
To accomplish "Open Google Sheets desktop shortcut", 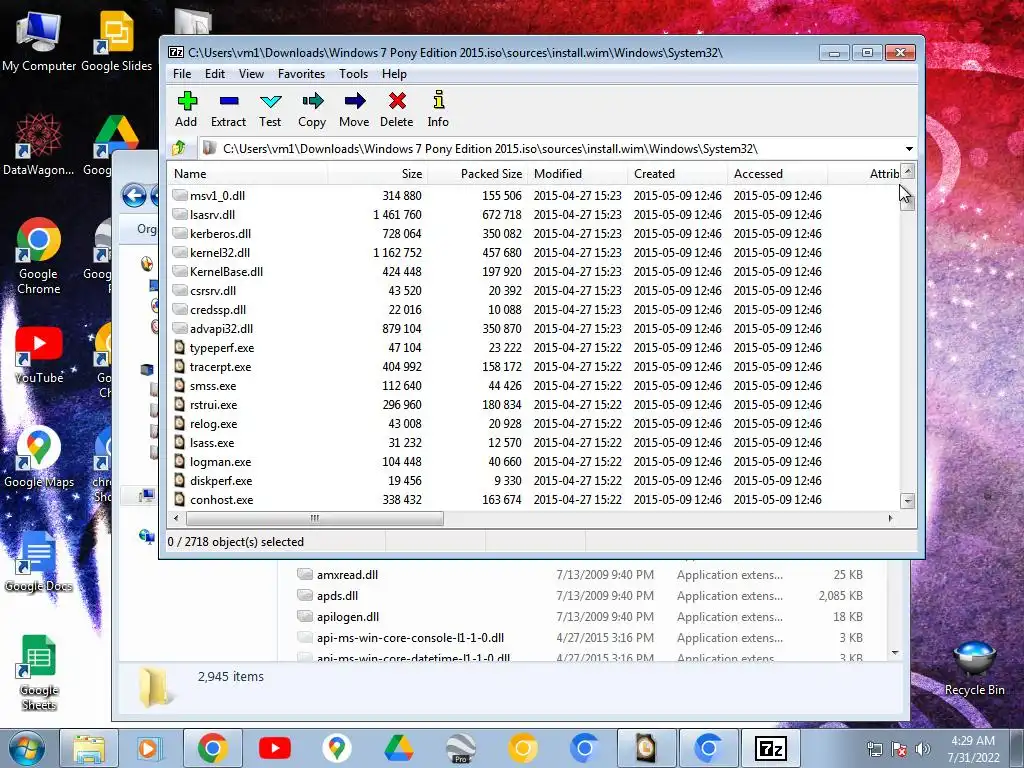I will tap(39, 674).
